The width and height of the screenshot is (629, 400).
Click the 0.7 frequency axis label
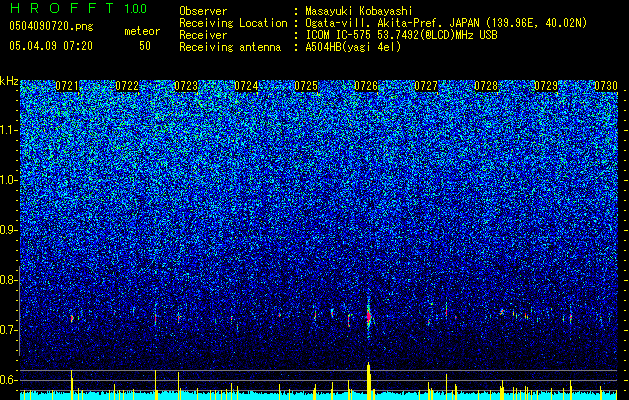click(x=8, y=330)
